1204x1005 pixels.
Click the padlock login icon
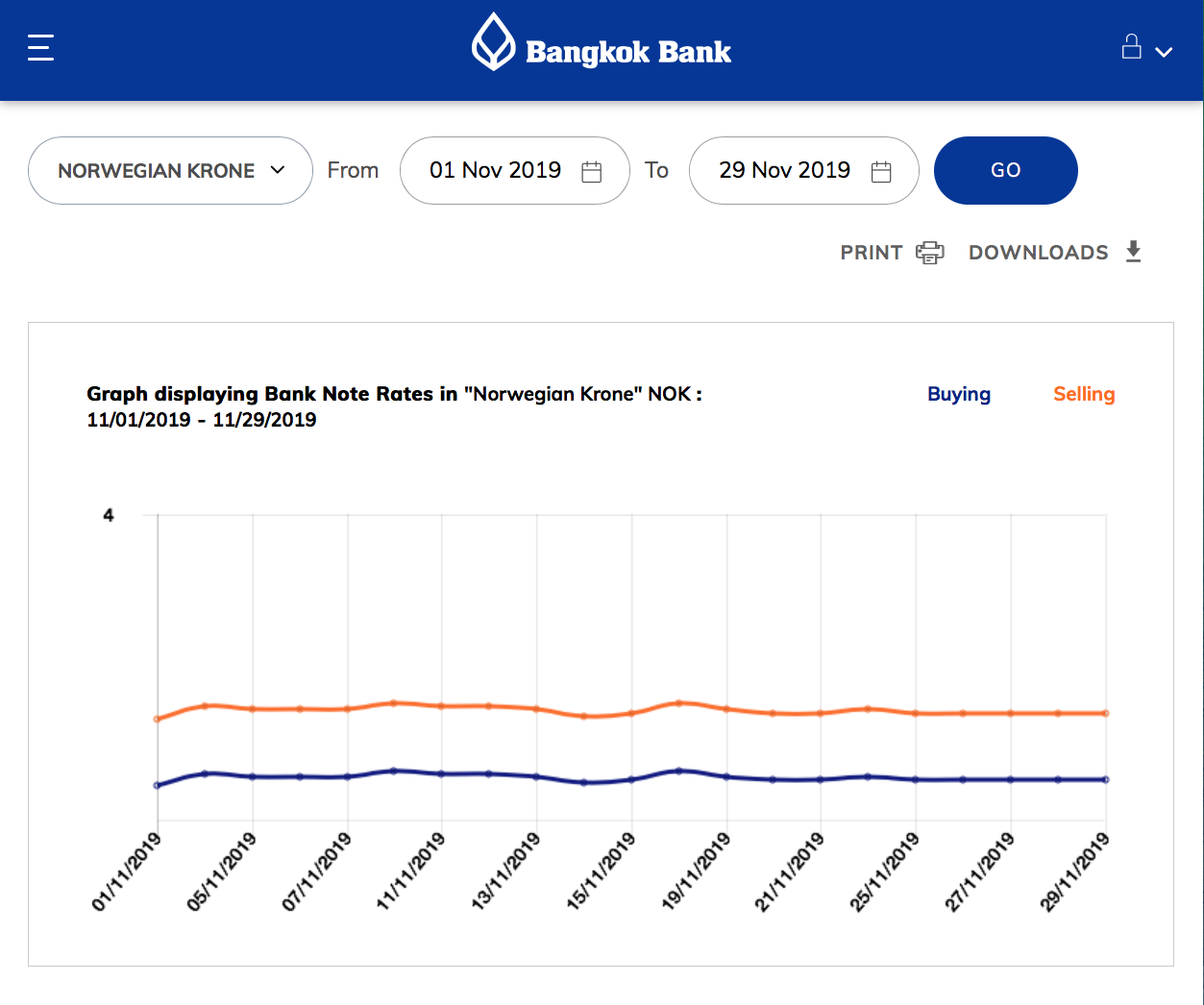(x=1131, y=47)
